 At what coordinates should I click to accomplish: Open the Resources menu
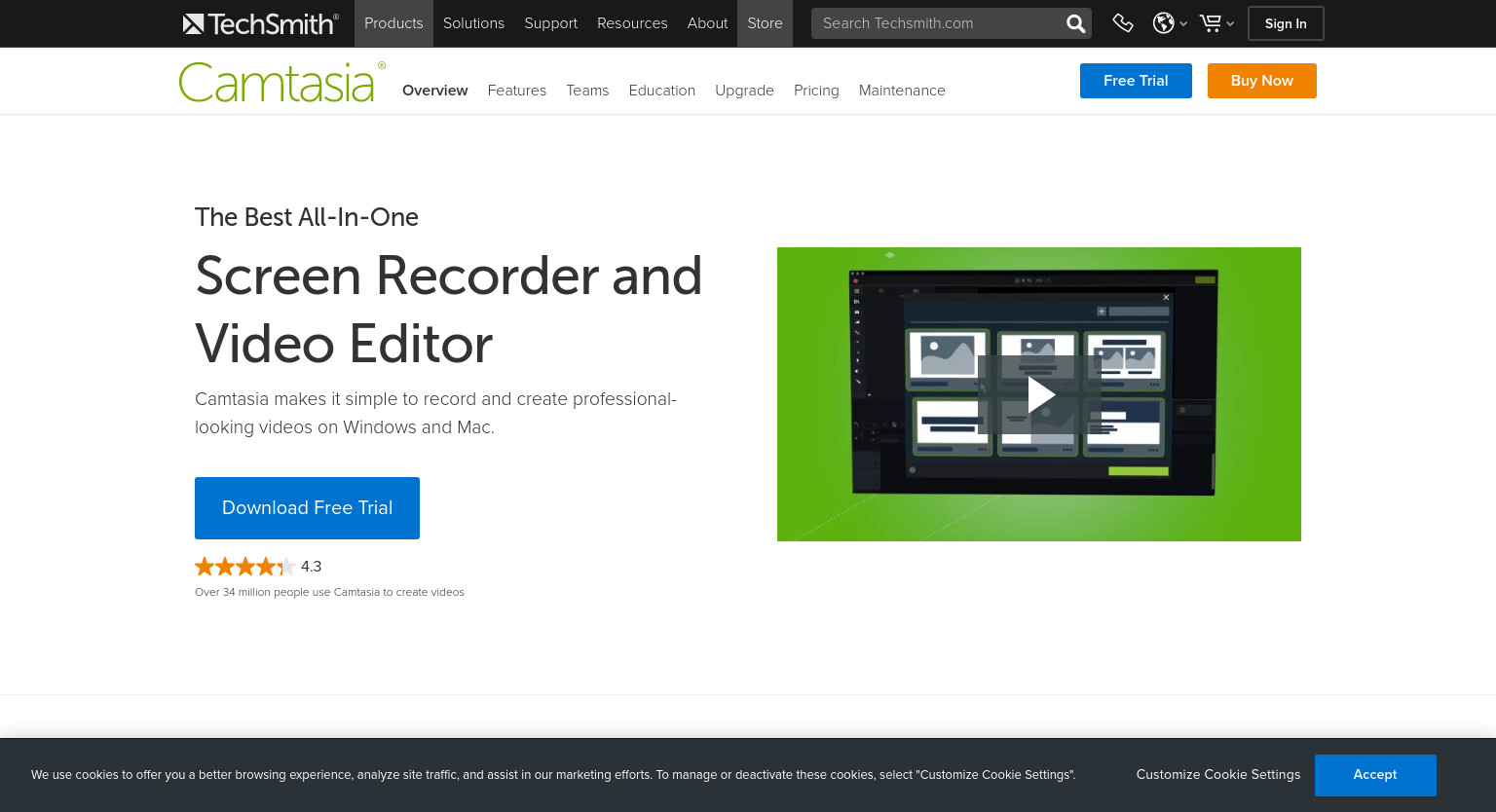tap(632, 23)
